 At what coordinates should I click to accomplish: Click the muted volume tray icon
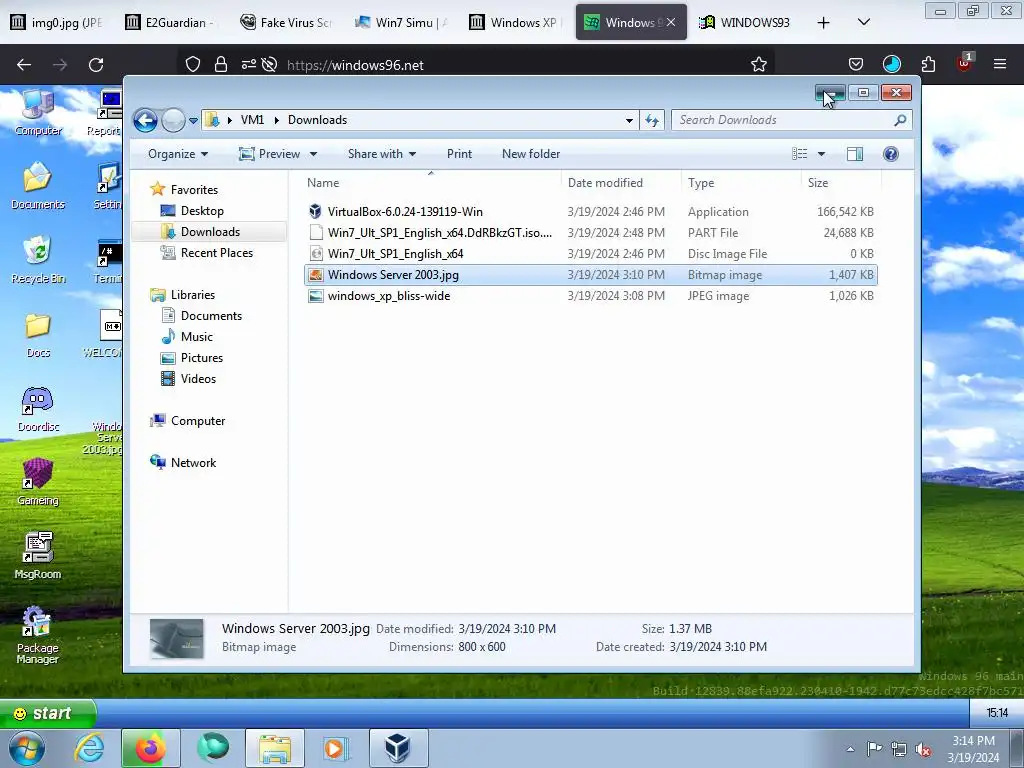tap(923, 749)
